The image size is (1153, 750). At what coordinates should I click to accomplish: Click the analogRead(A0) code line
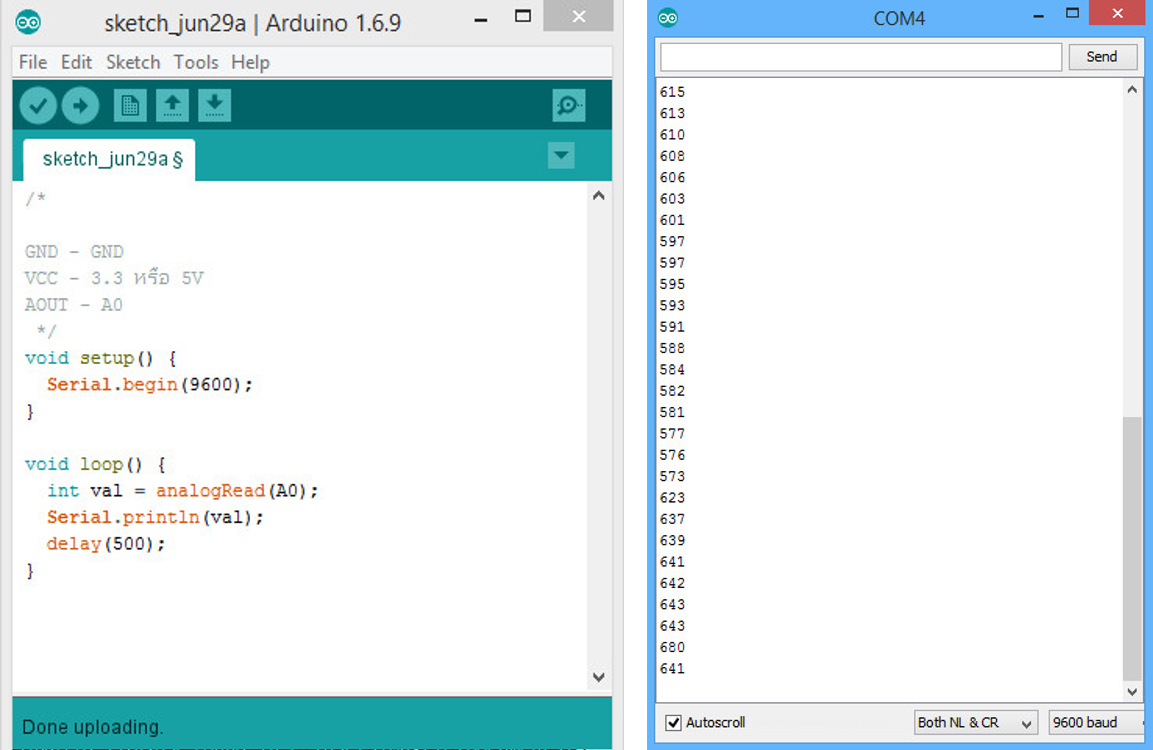(x=182, y=490)
